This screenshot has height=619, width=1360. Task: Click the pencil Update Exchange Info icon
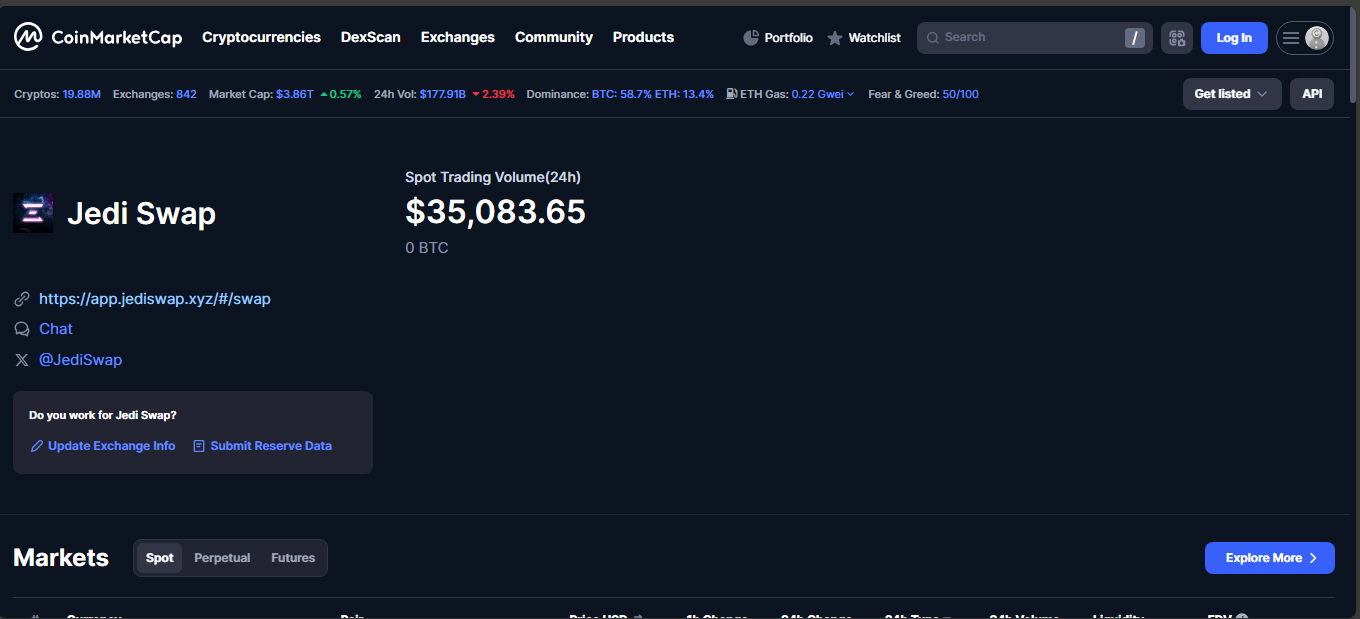[37, 446]
